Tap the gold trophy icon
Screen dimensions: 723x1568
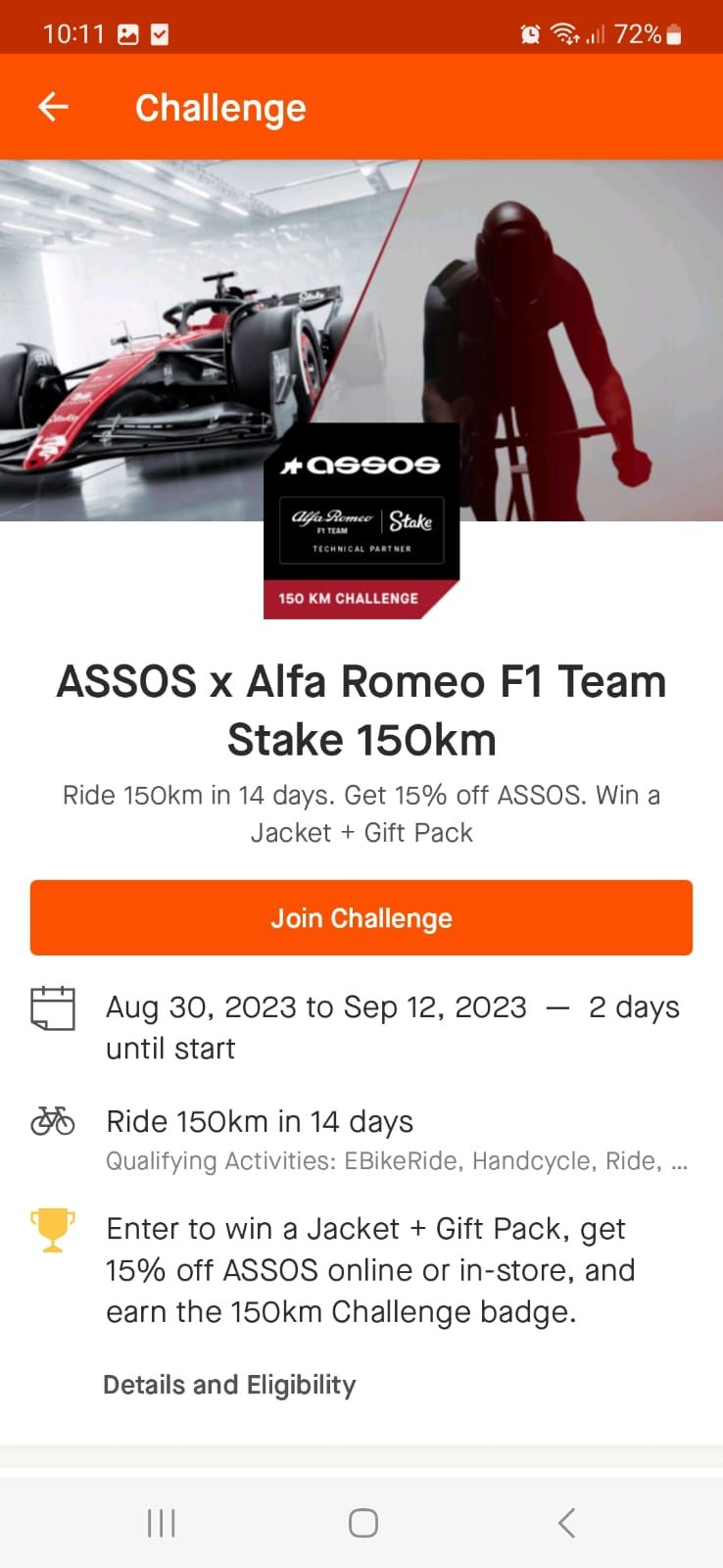click(x=53, y=1229)
